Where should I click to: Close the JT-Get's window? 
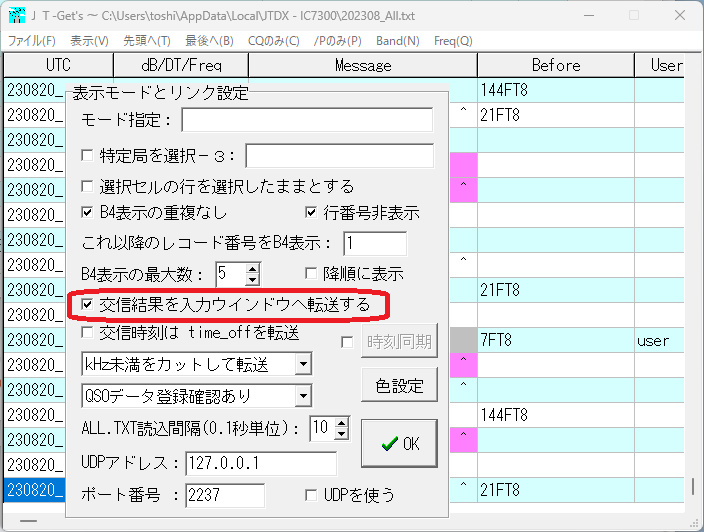(x=680, y=15)
